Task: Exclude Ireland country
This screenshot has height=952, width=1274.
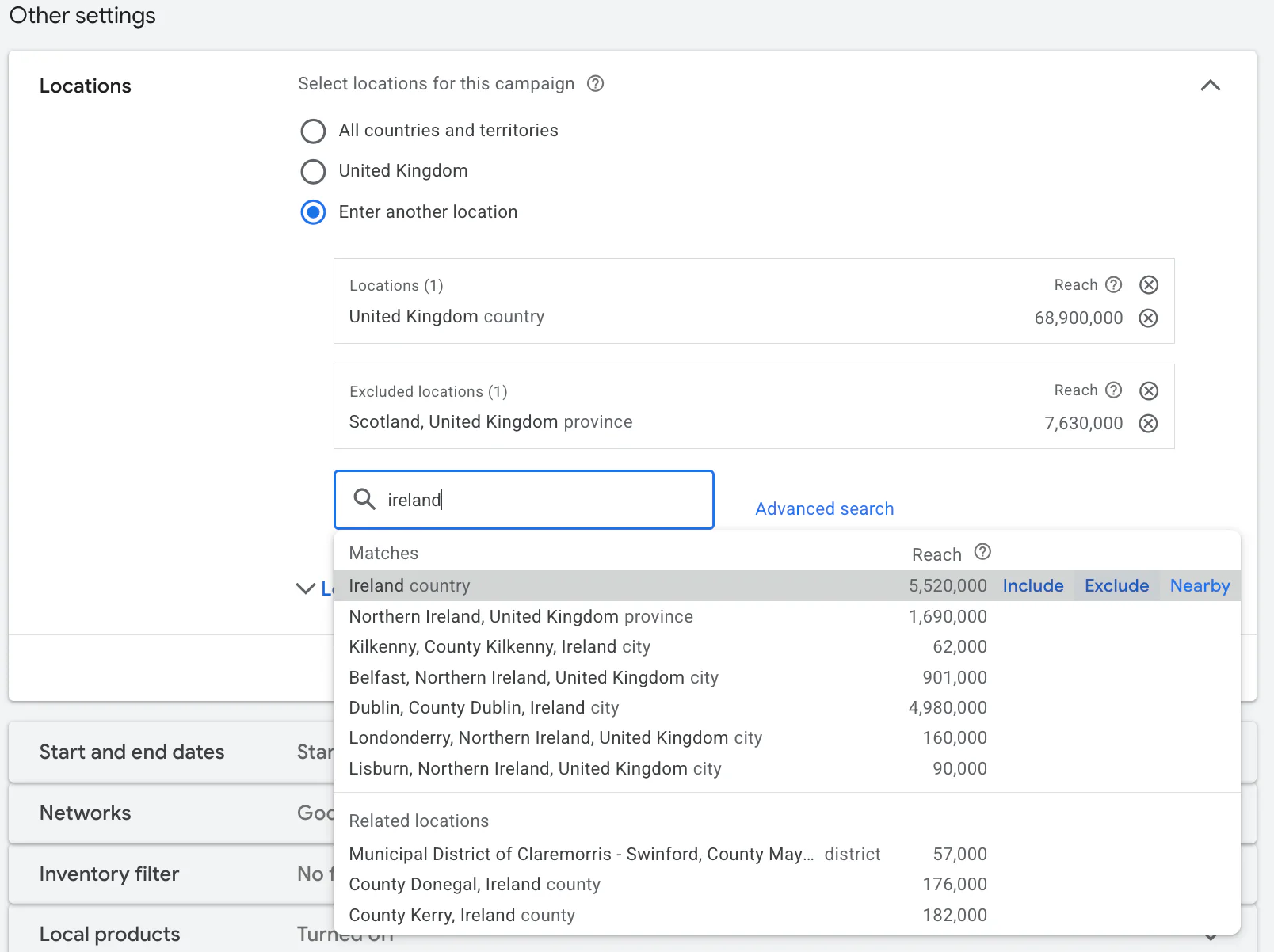Action: pos(1116,586)
